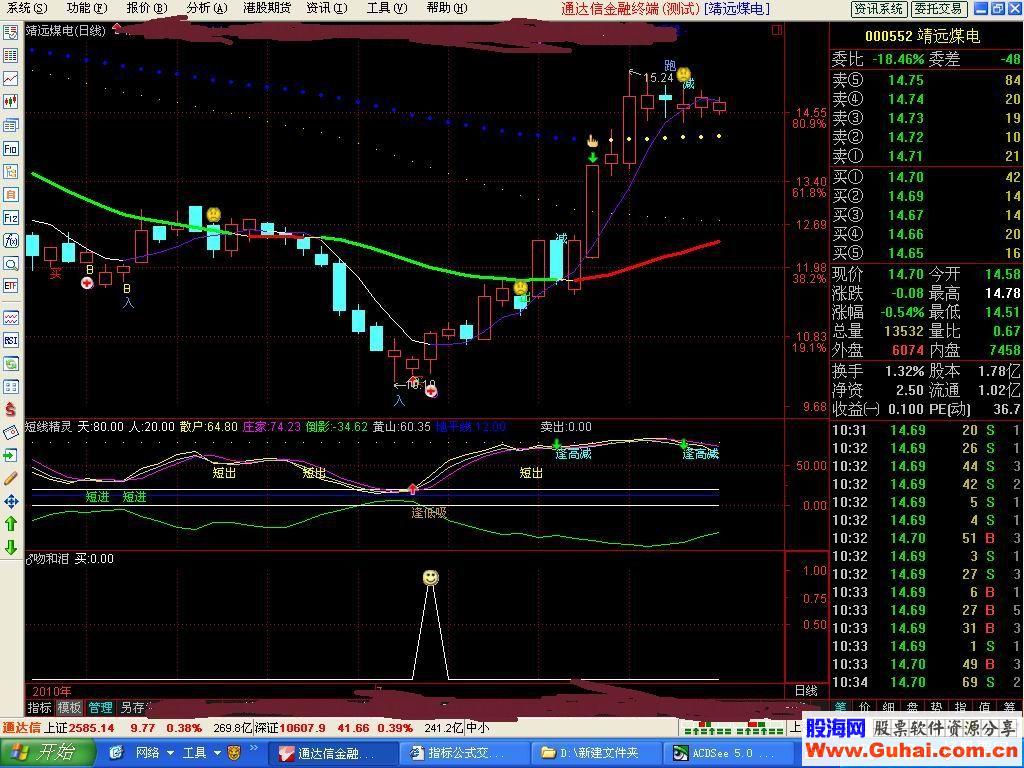
Task: Click the 10:31 14.69 tick trade row
Action: 925,430
